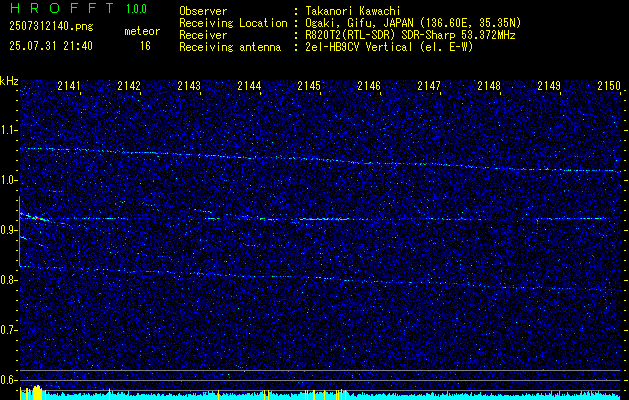Click the 0.7 kHz frequency label
This screenshot has height=400, width=629.
(x=8, y=330)
